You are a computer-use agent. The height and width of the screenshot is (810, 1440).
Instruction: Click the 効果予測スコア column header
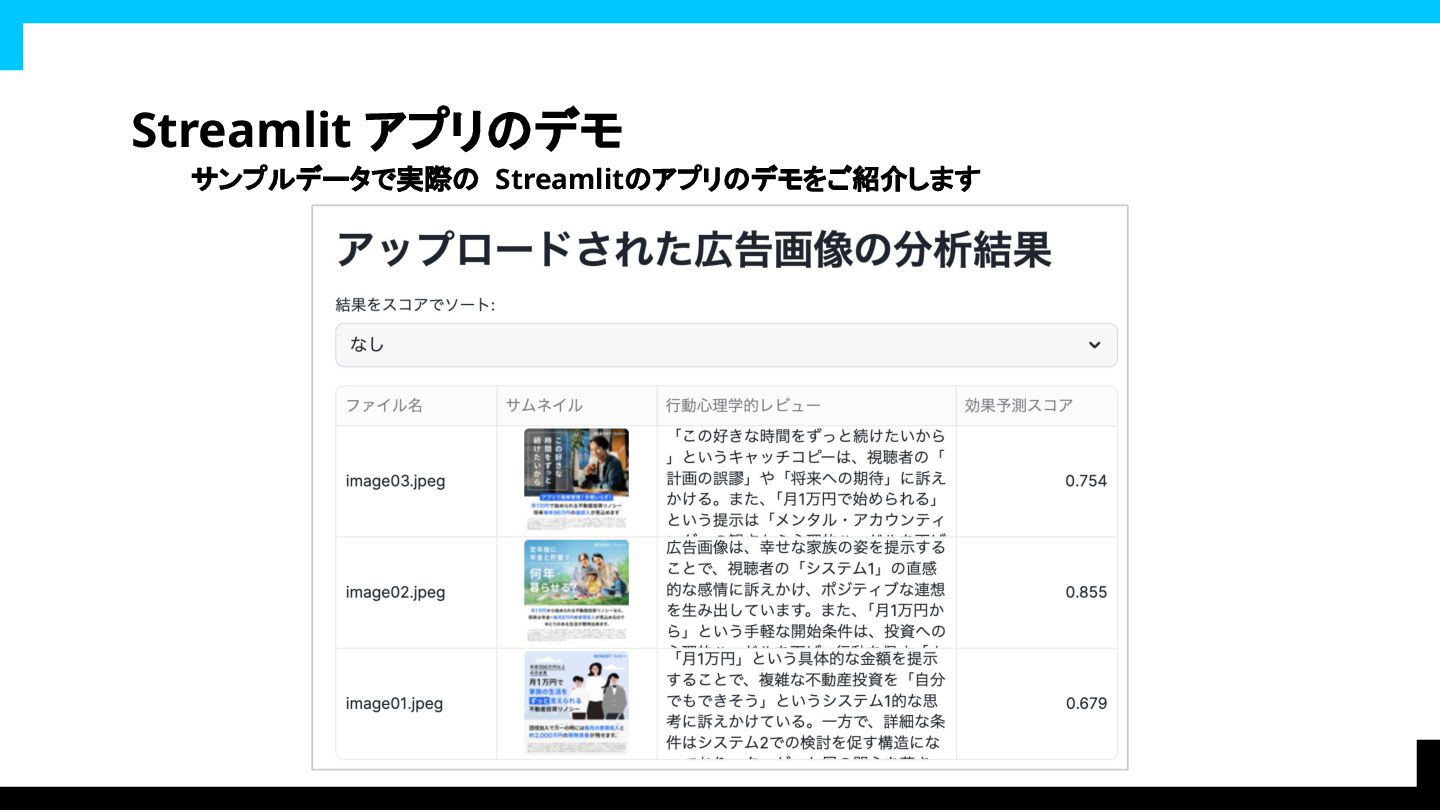1036,406
